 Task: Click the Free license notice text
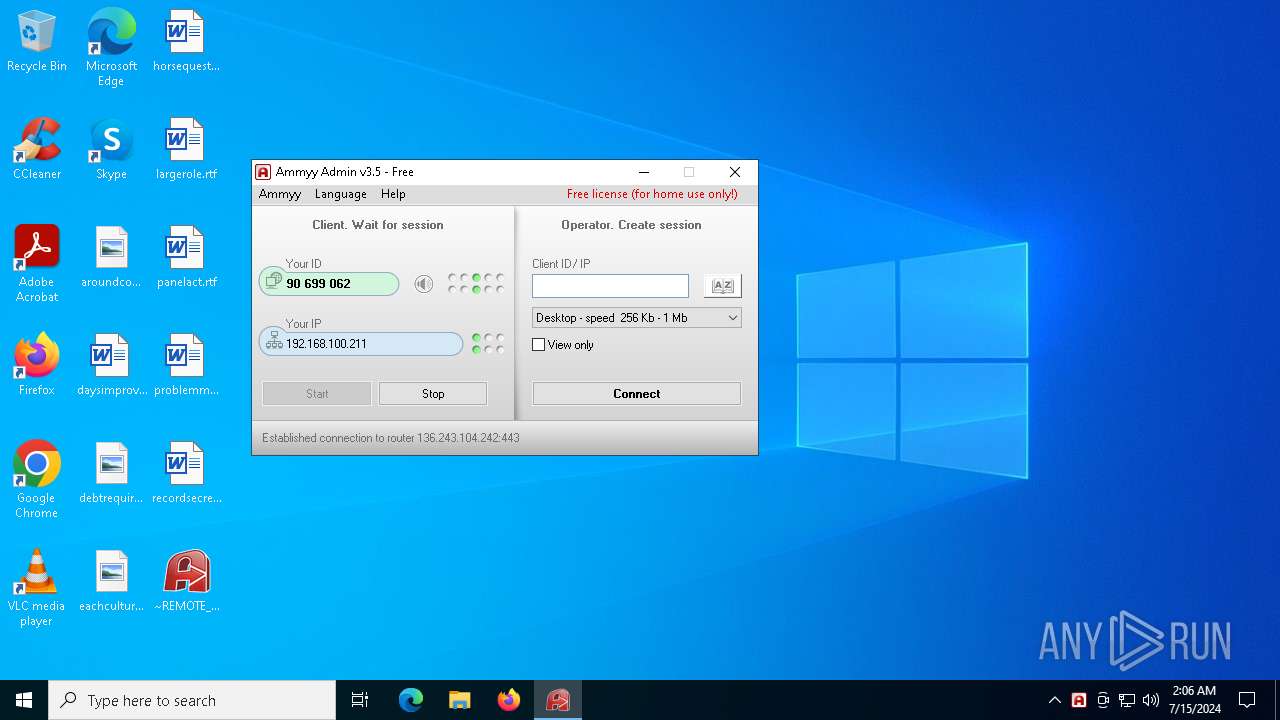click(652, 194)
